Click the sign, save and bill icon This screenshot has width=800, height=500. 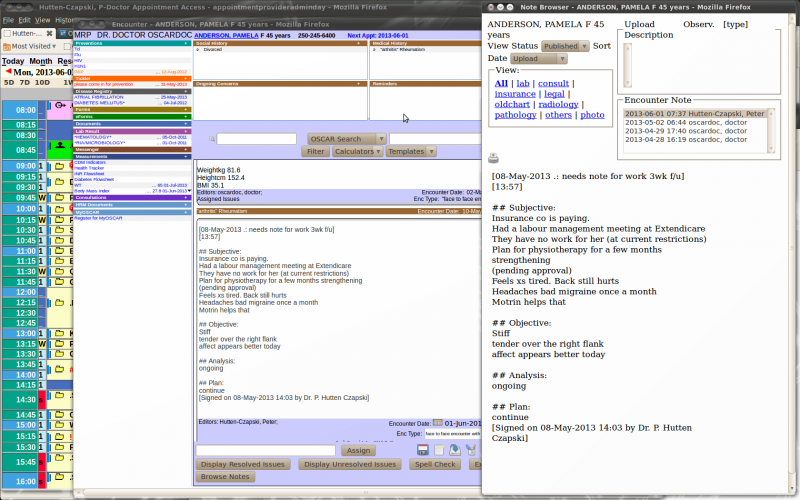[x=470, y=450]
